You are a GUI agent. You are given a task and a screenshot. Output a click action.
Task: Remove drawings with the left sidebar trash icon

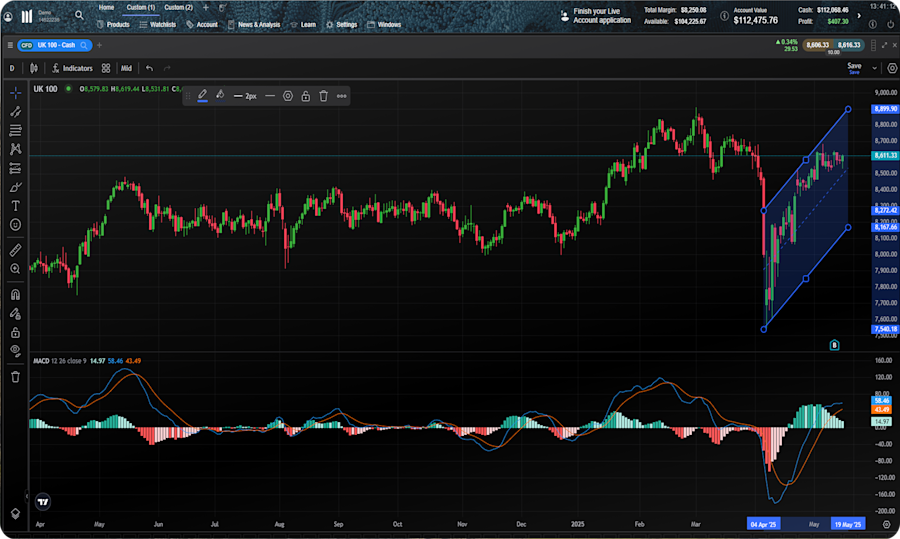pyautogui.click(x=15, y=377)
